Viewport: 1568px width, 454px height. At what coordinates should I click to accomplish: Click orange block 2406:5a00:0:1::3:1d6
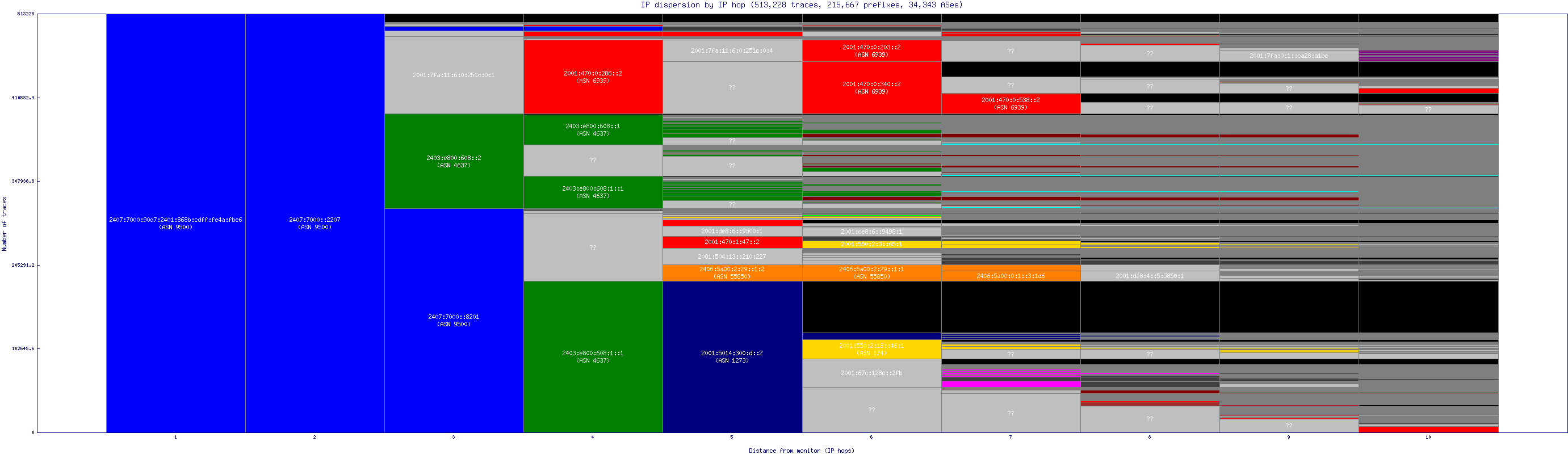pyautogui.click(x=1011, y=276)
